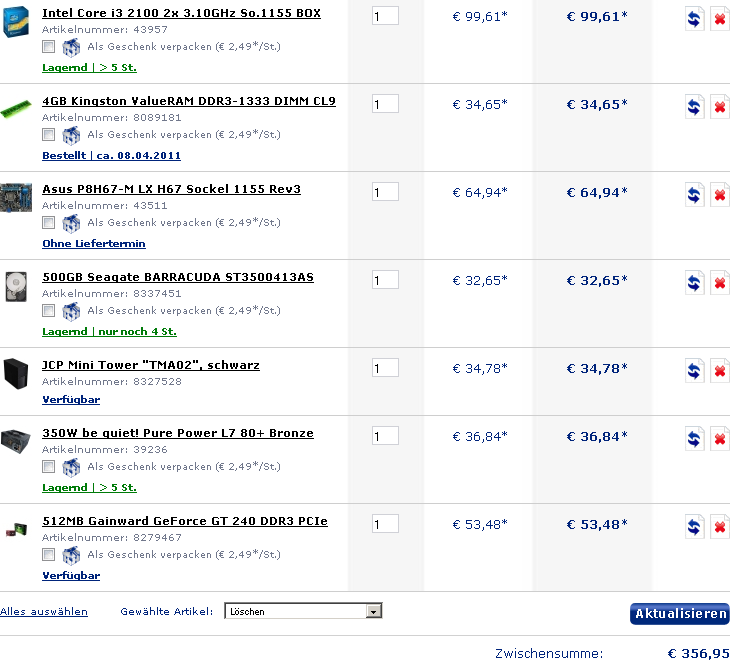738x661 pixels.
Task: Remove Intel Core i3 2100 from cart
Action: [720, 19]
